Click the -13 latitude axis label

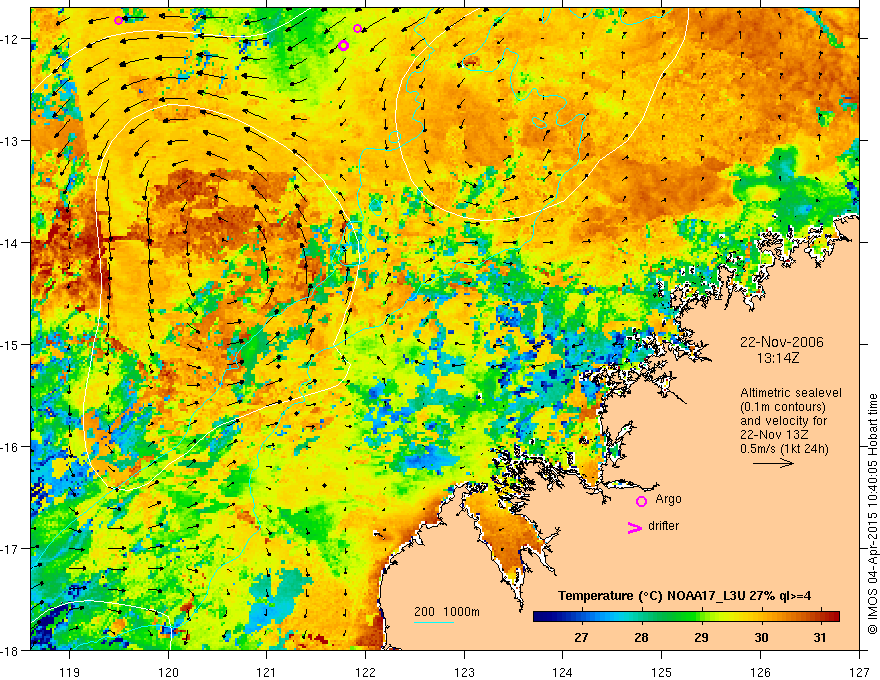click(11, 141)
